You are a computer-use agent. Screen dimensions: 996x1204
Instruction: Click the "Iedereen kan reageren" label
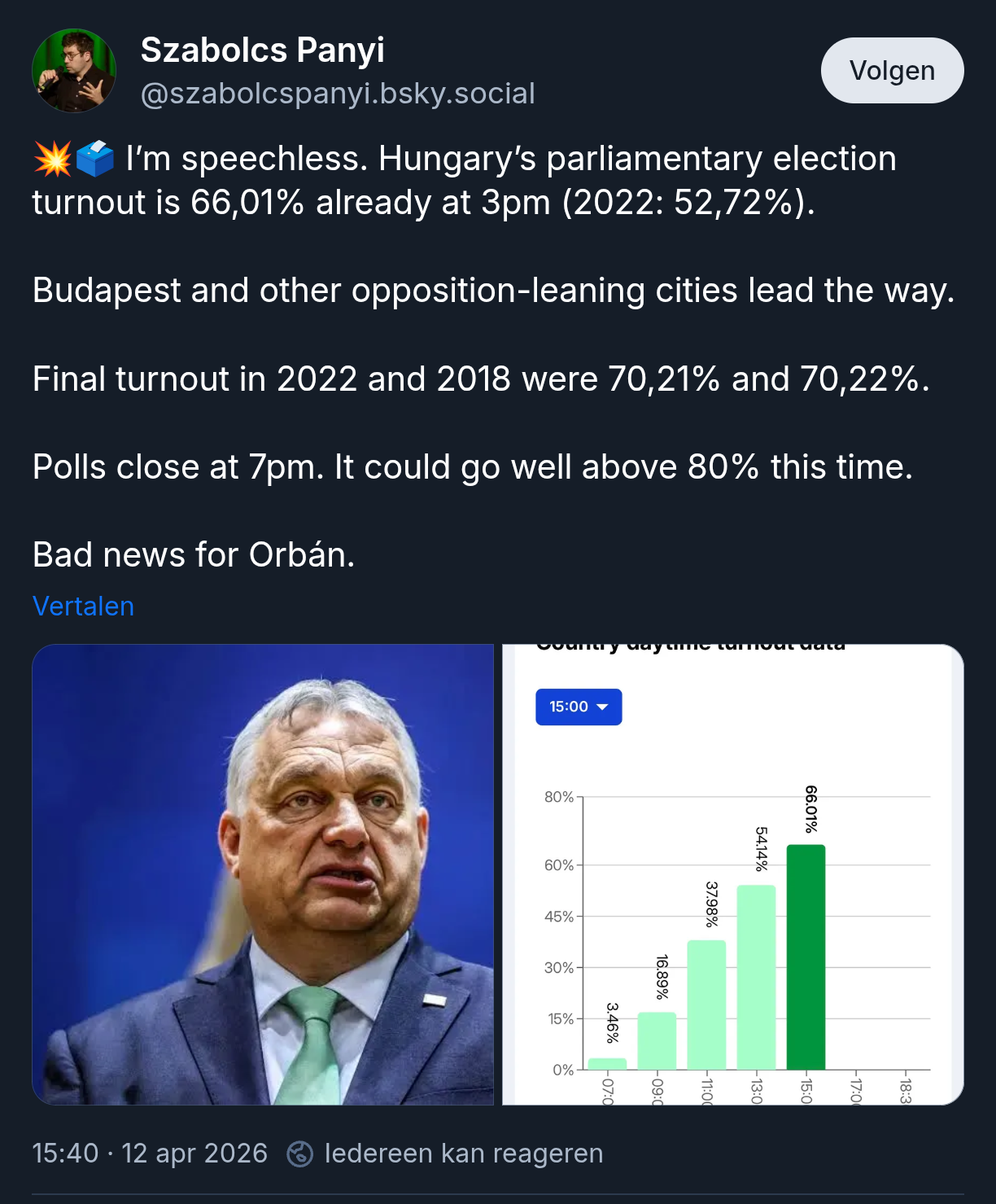pyautogui.click(x=464, y=1154)
